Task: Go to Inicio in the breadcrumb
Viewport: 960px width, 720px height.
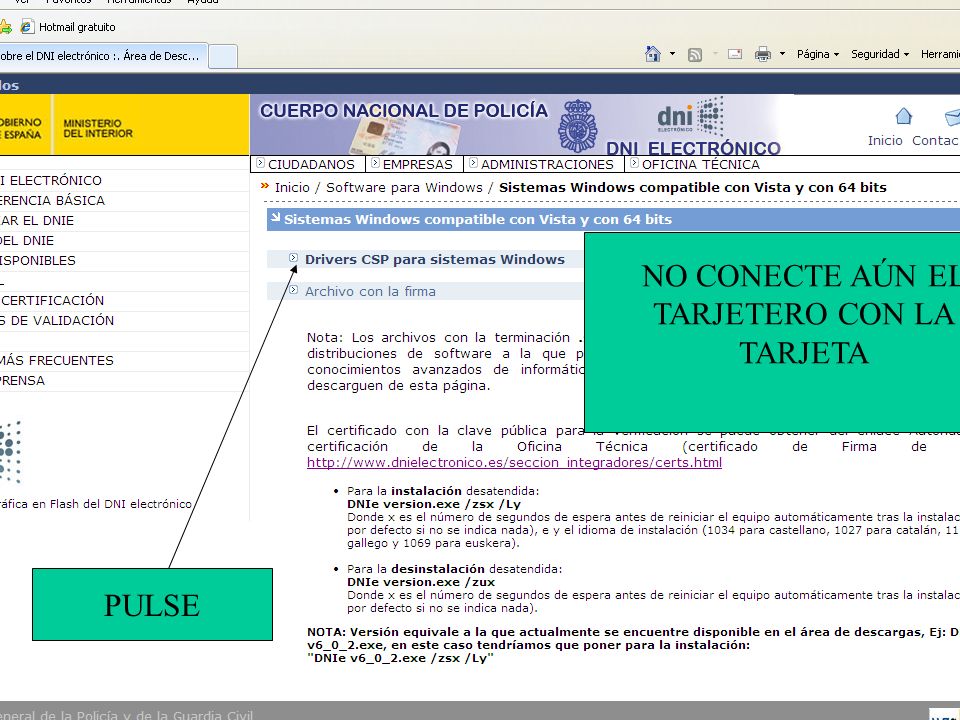Action: [292, 187]
